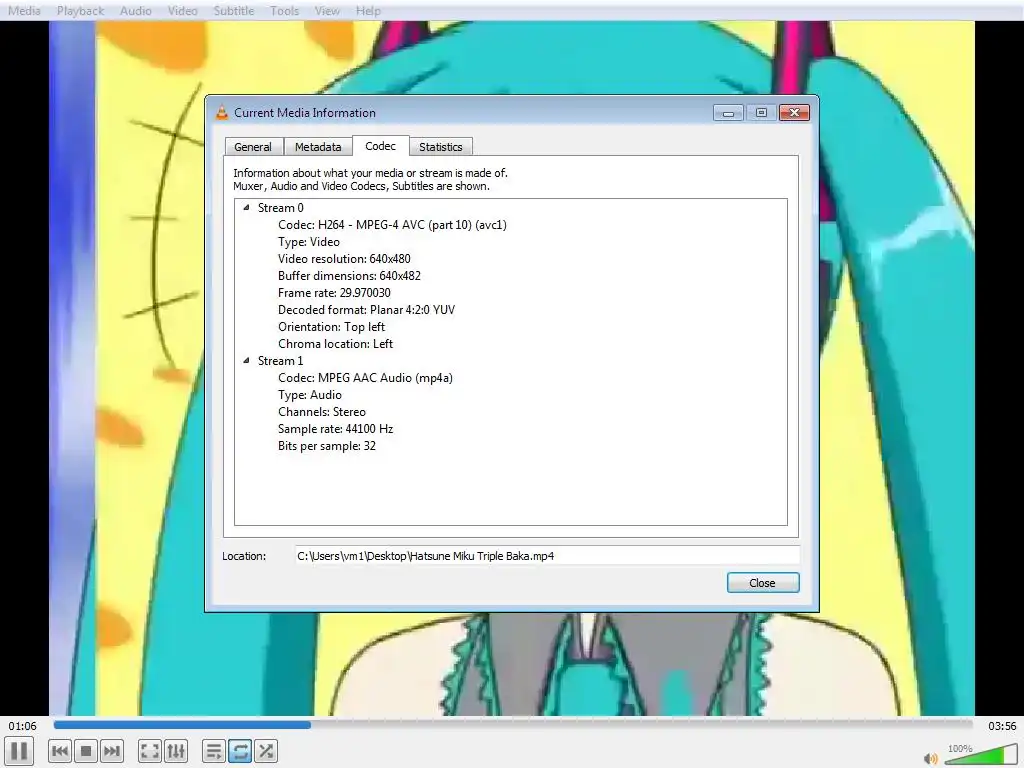This screenshot has height=768, width=1024.
Task: Open the Subtitle menu
Action: 234,11
